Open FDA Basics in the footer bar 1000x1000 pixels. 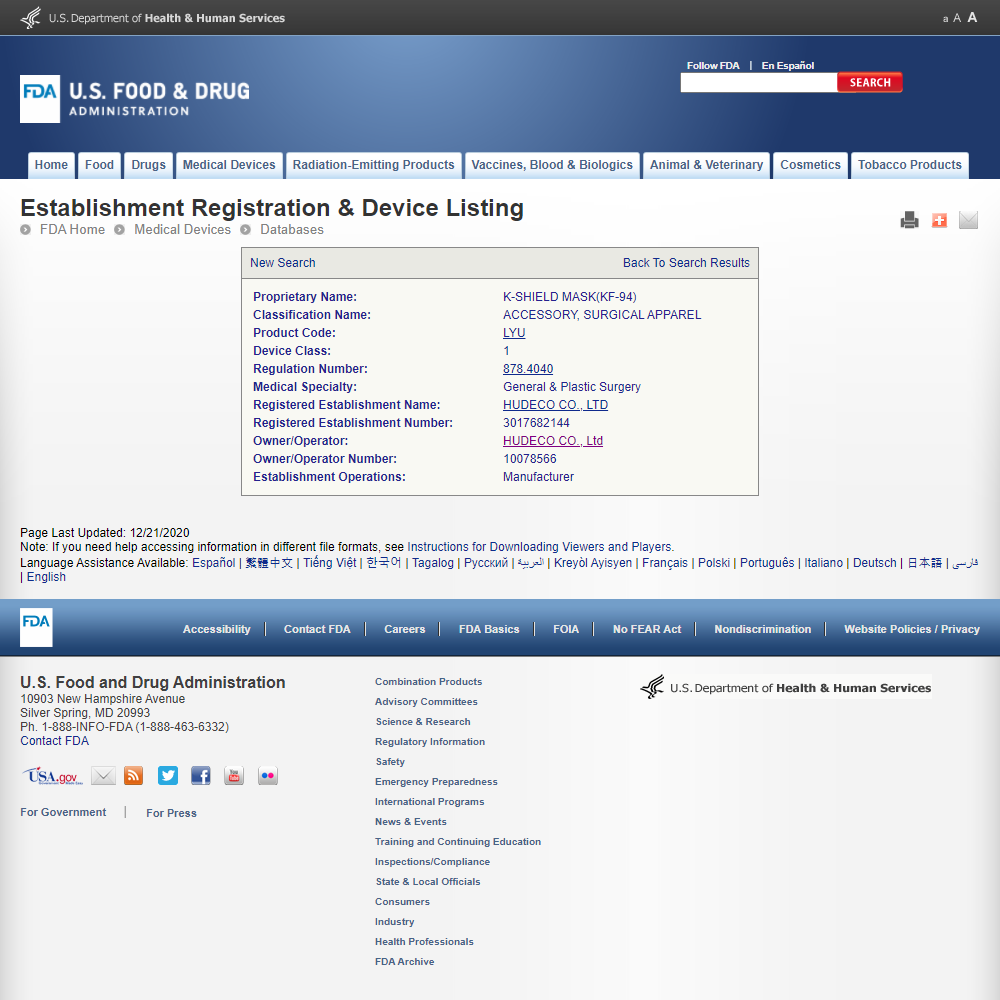tap(489, 629)
